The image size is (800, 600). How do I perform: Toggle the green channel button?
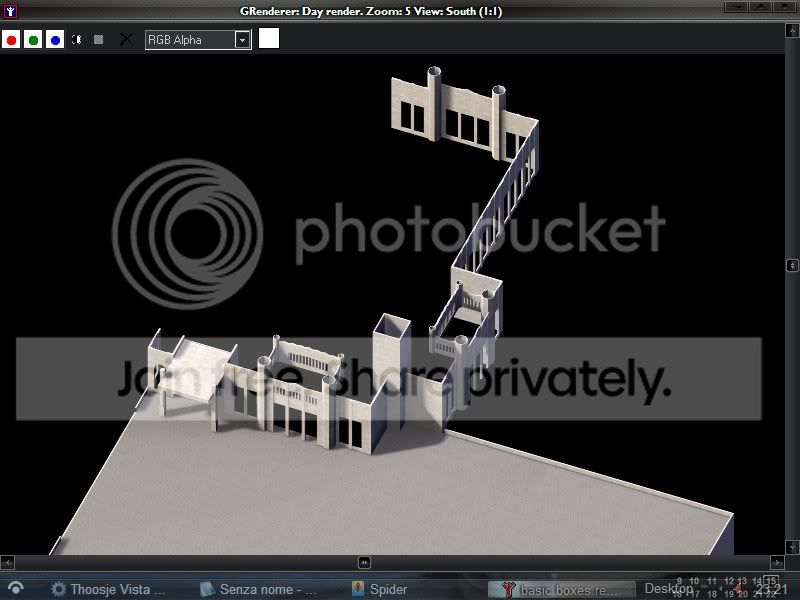point(33,39)
